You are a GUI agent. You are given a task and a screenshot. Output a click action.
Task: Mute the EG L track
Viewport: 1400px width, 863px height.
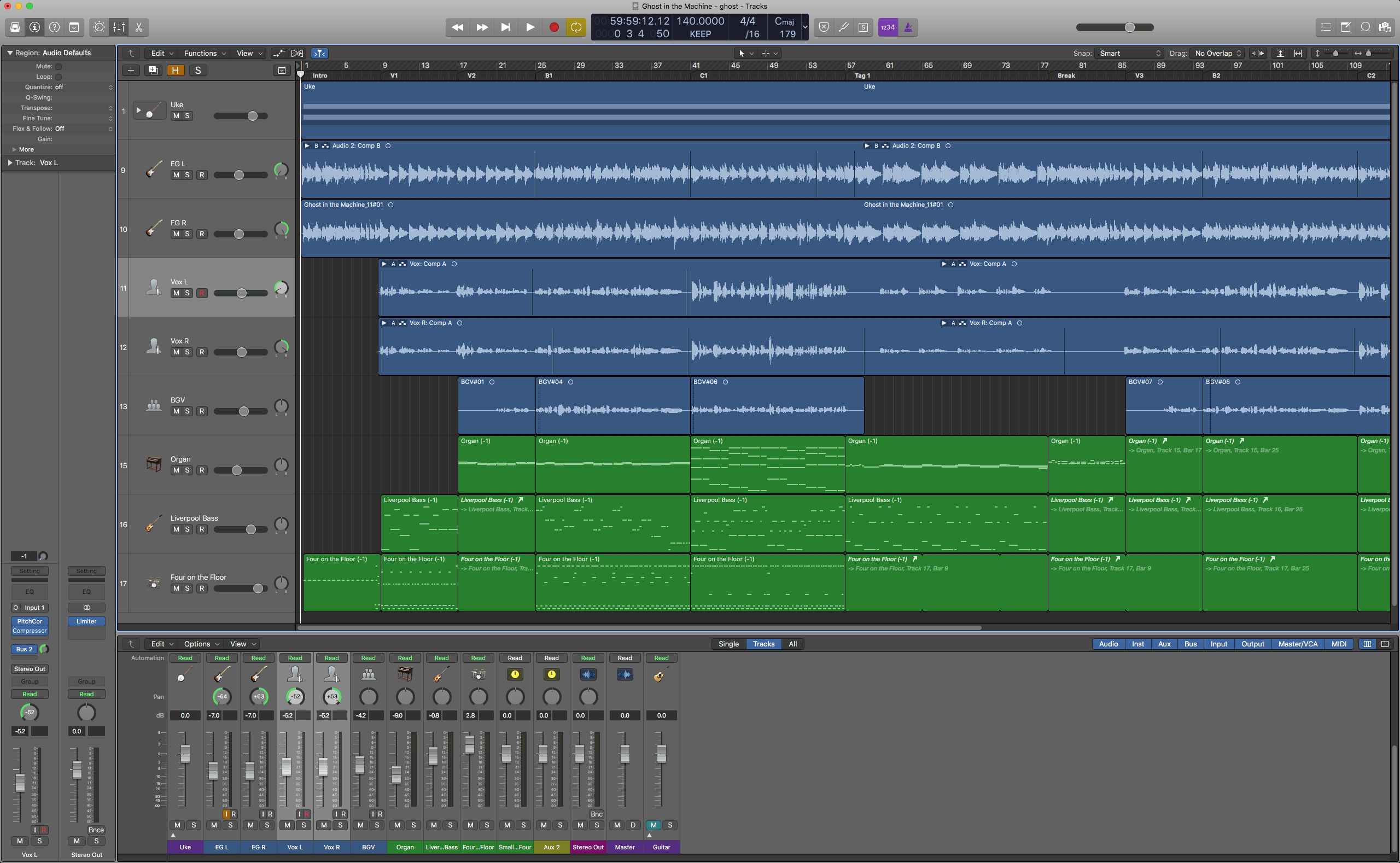tap(176, 175)
